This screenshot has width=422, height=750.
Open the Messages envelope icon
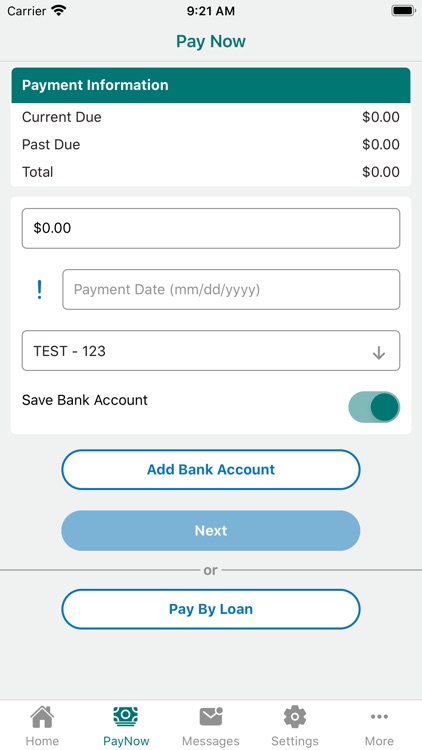pyautogui.click(x=211, y=717)
